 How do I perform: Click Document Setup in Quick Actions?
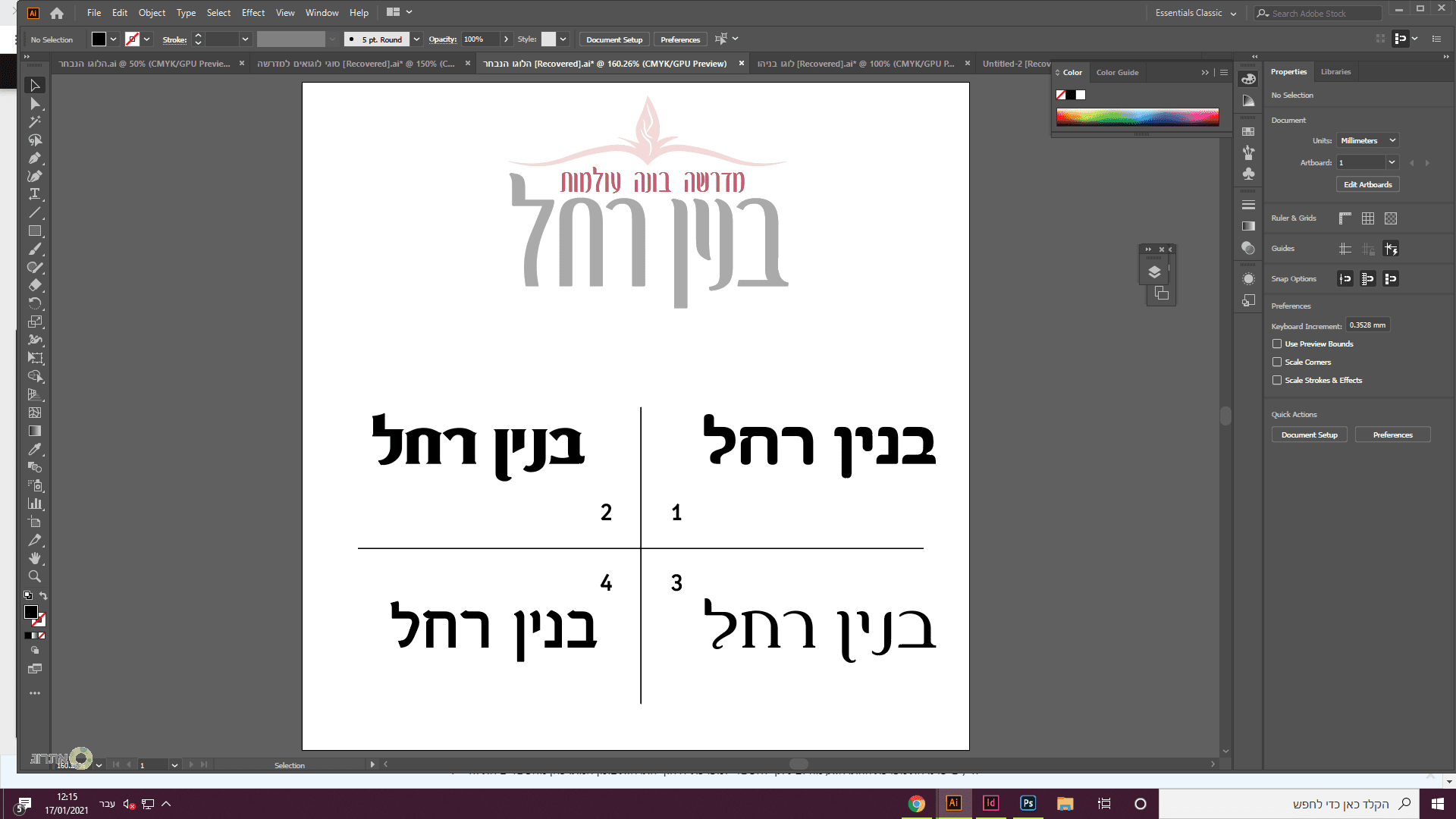click(x=1309, y=435)
